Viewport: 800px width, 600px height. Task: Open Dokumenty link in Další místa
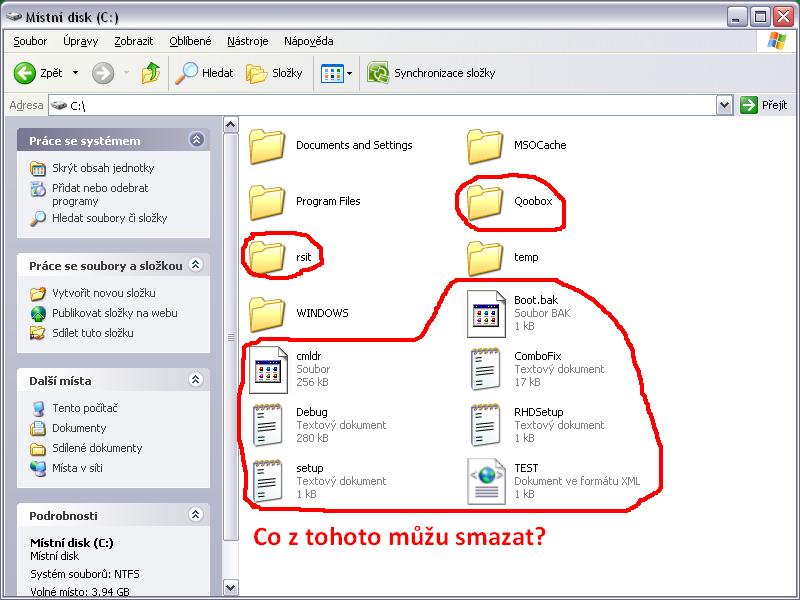pyautogui.click(x=79, y=428)
